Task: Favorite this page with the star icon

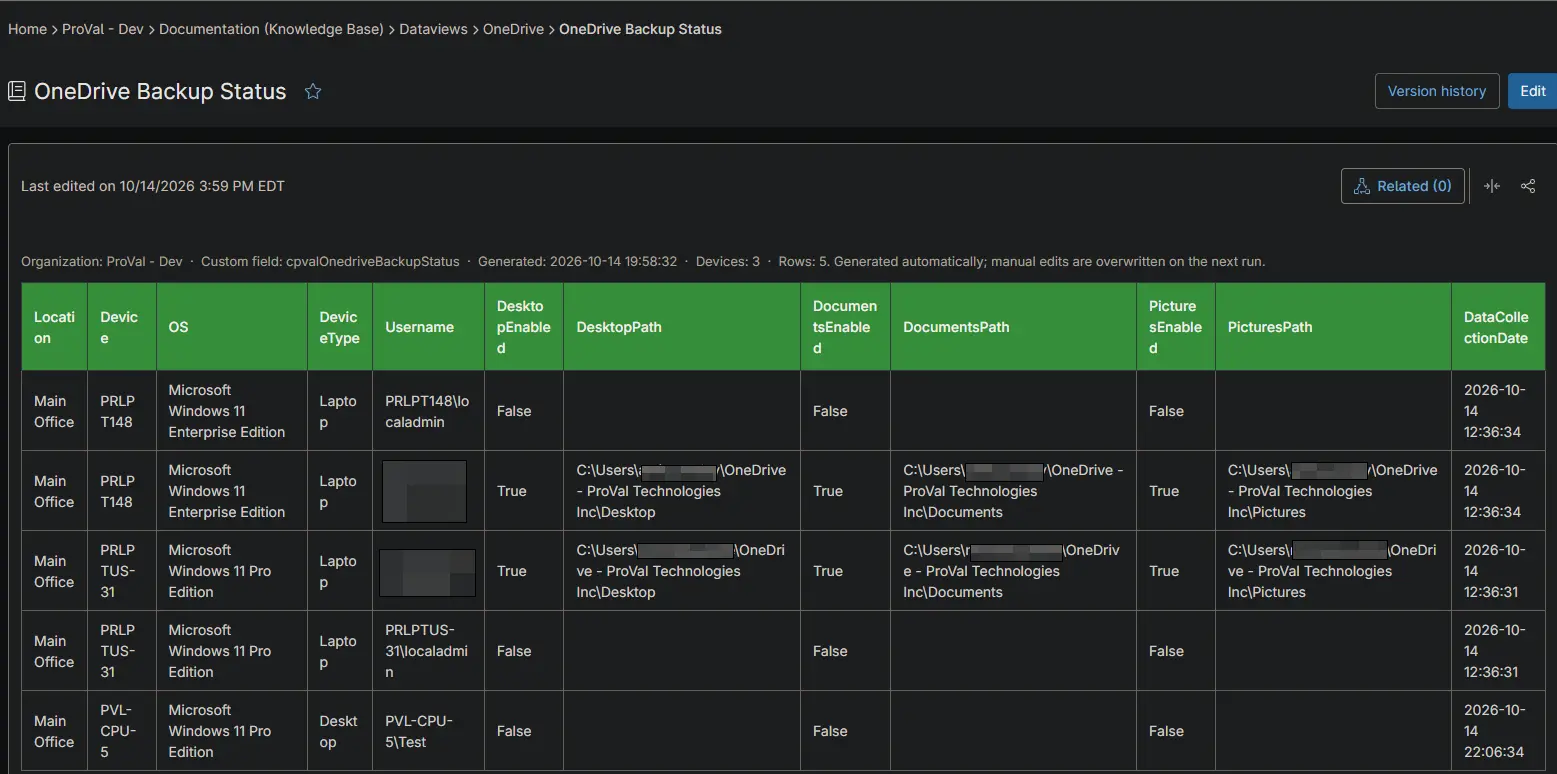Action: (313, 91)
